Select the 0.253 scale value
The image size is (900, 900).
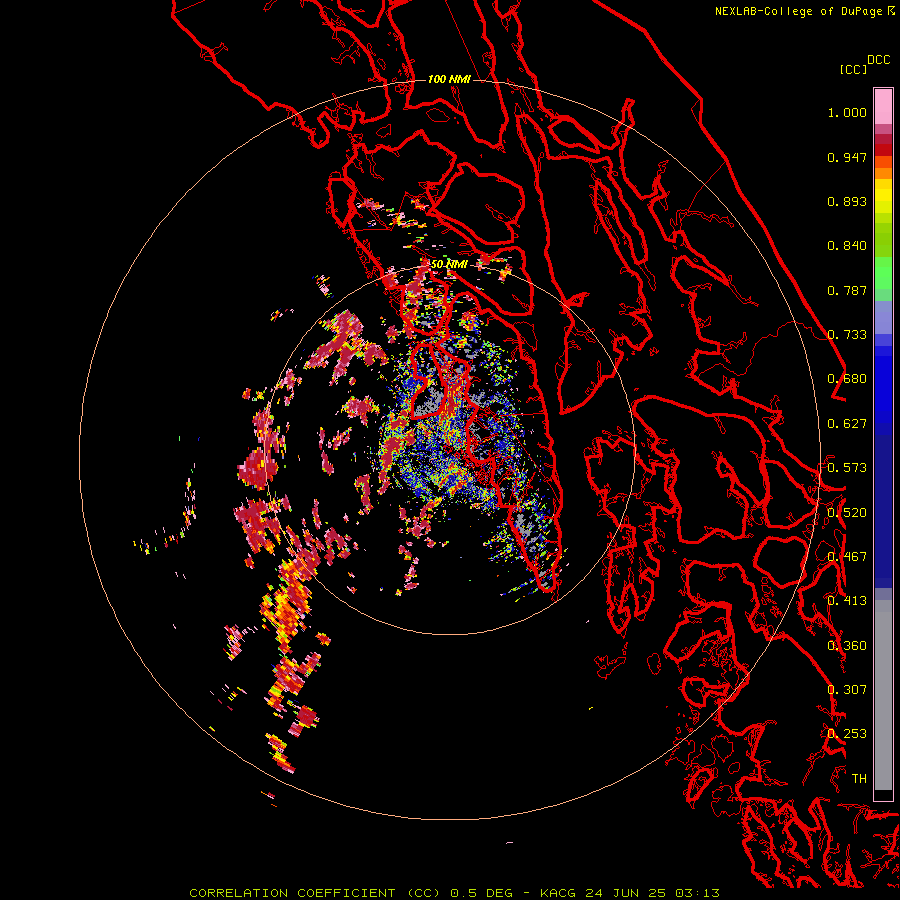[x=847, y=734]
